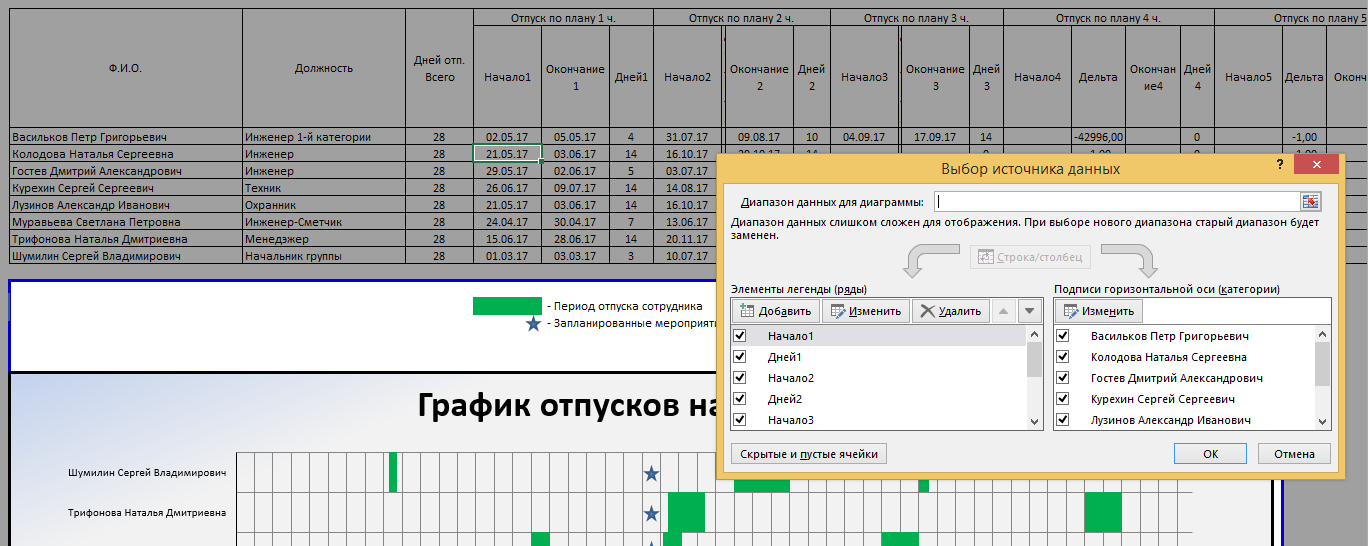1368x546 pixels.
Task: Click the Добавить series button
Action: pos(776,311)
